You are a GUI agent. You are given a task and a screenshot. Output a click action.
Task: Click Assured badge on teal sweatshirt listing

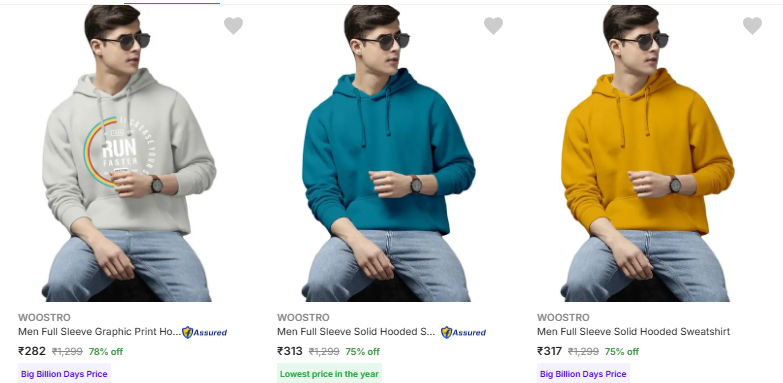pos(463,332)
